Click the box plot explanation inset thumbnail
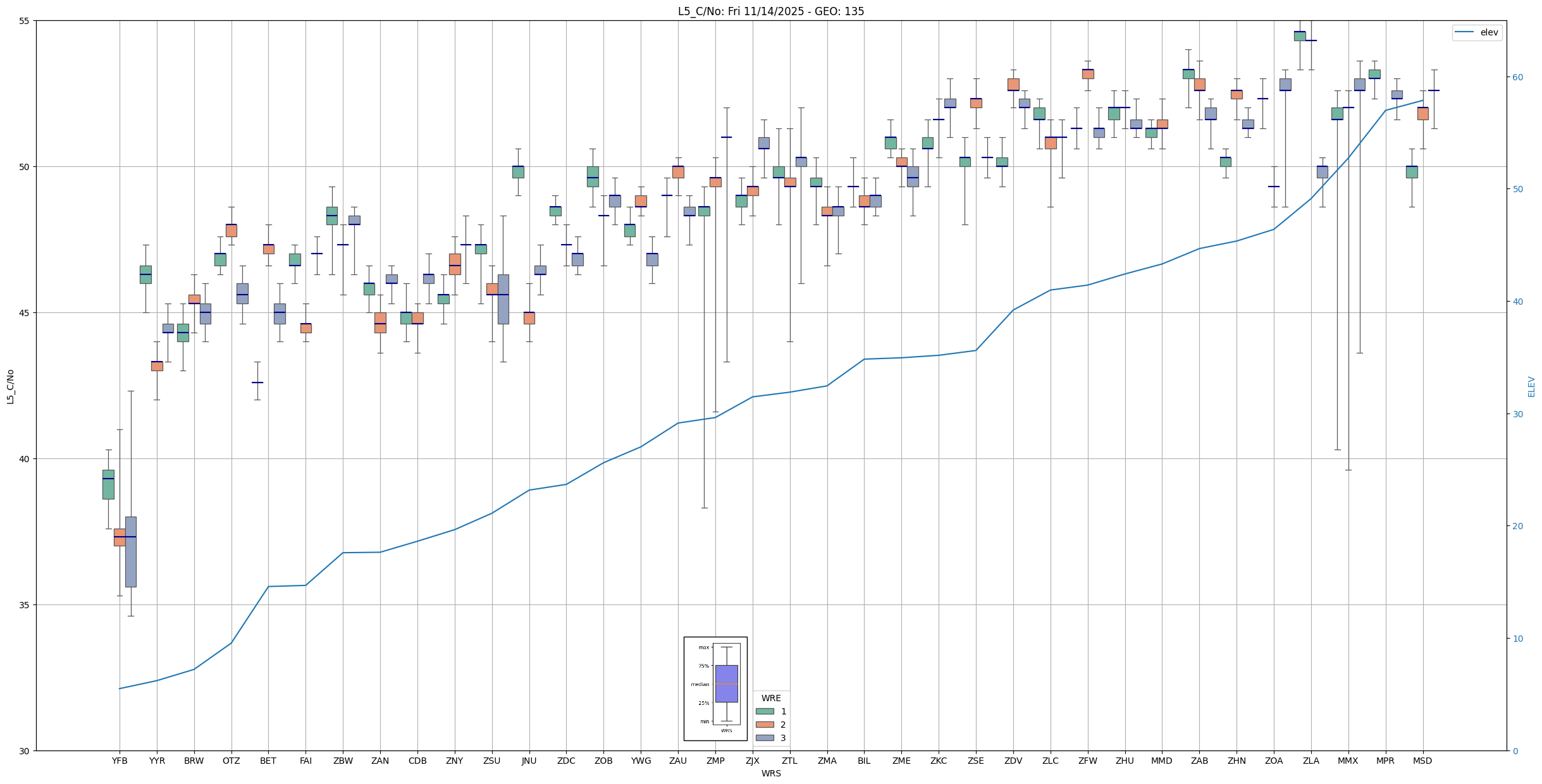1542x784 pixels. (x=715, y=689)
